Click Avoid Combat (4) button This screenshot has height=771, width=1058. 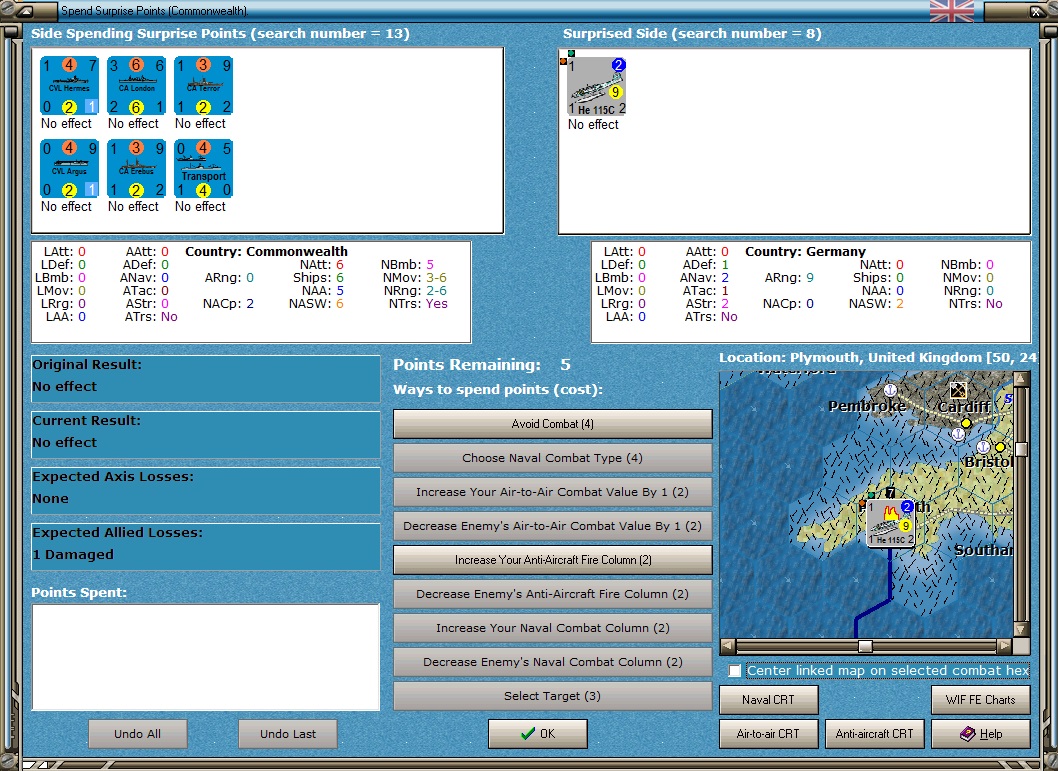[x=553, y=424]
